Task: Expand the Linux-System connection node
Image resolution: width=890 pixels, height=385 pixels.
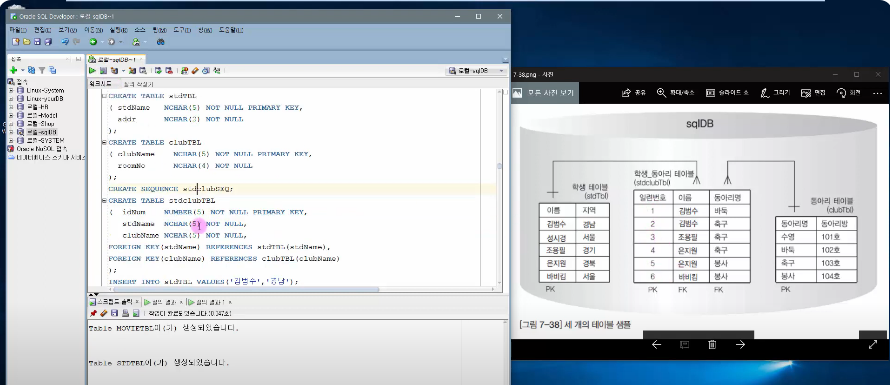Action: 11,90
